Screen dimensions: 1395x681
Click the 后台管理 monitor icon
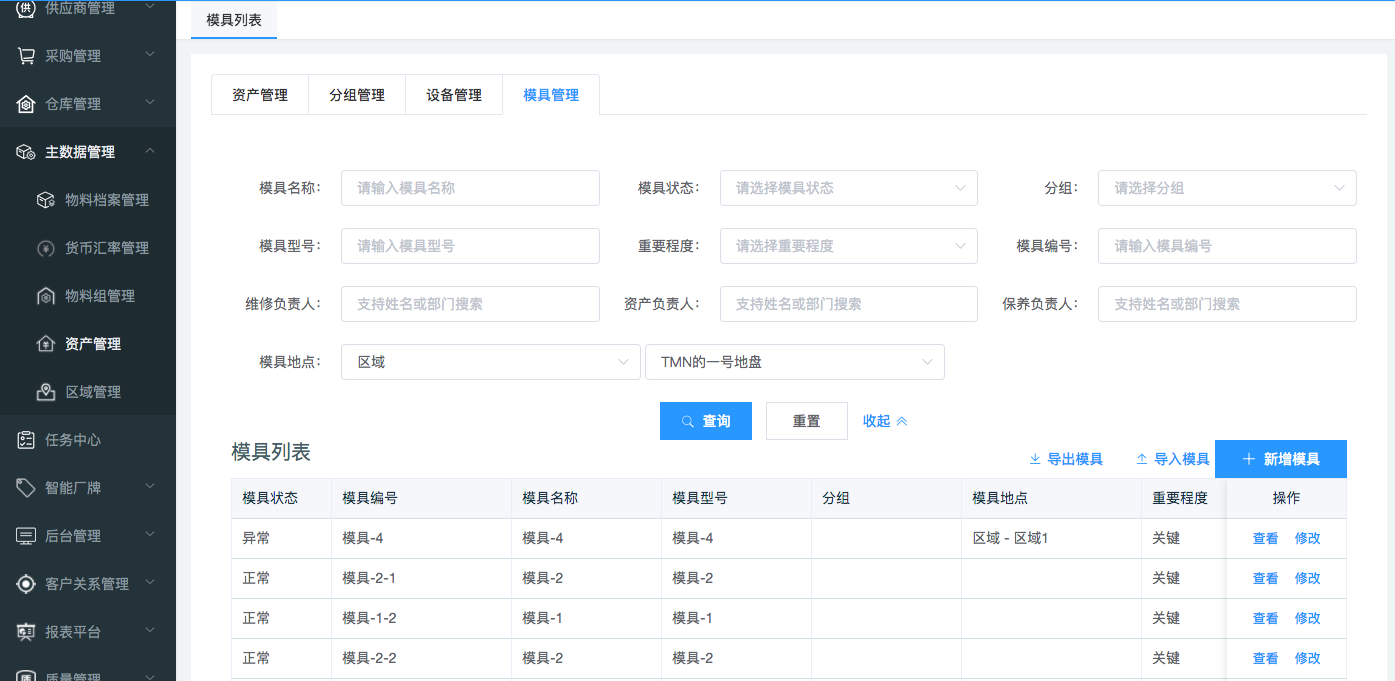click(x=26, y=536)
